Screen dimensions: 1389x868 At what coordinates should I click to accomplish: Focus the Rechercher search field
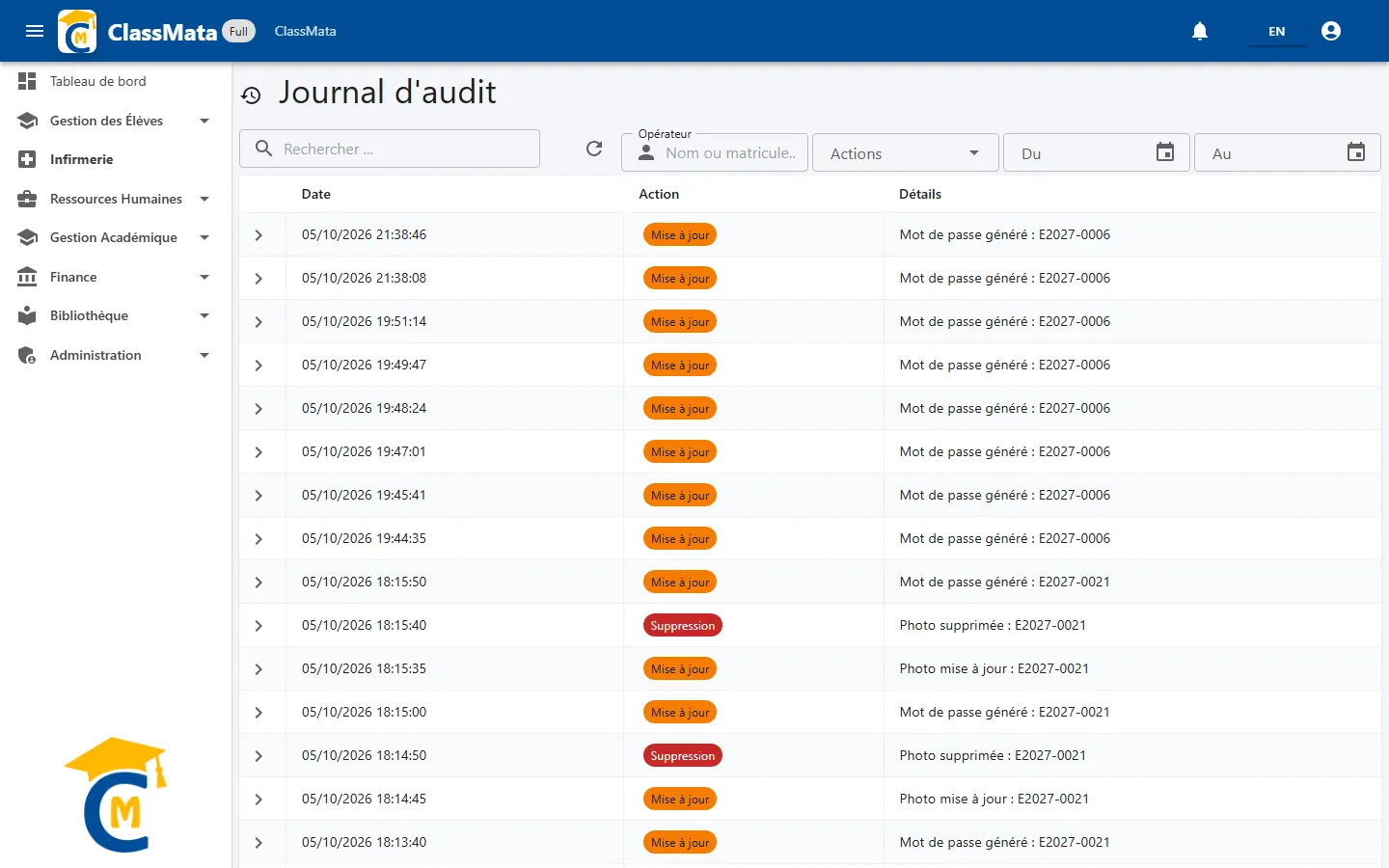(x=390, y=149)
